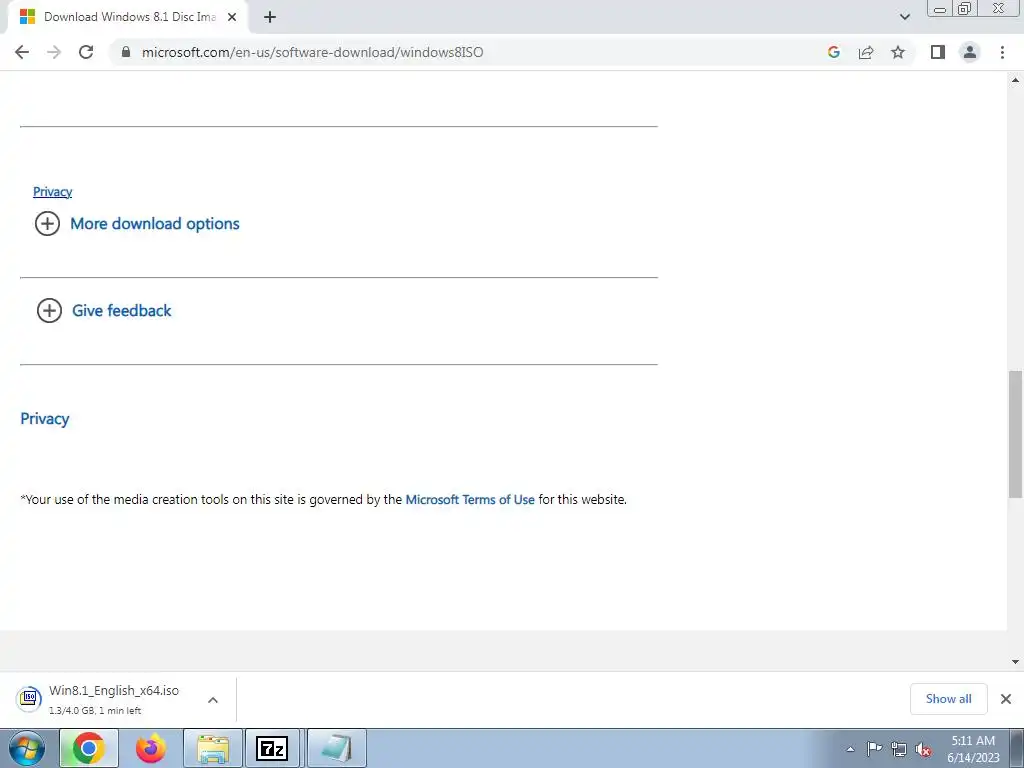Viewport: 1024px width, 768px height.
Task: Open the large bottom Privacy link
Action: pyautogui.click(x=44, y=419)
